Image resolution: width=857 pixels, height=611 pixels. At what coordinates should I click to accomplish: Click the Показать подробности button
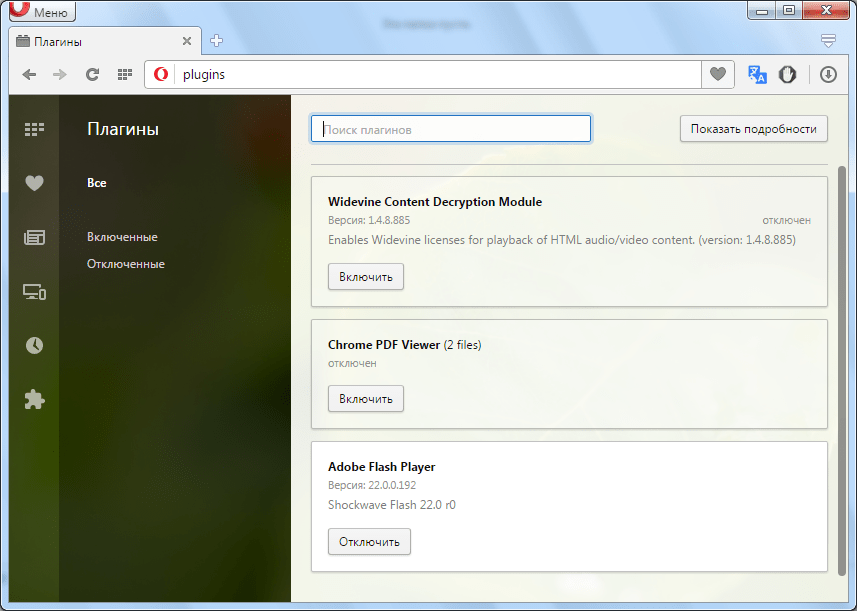pyautogui.click(x=754, y=129)
